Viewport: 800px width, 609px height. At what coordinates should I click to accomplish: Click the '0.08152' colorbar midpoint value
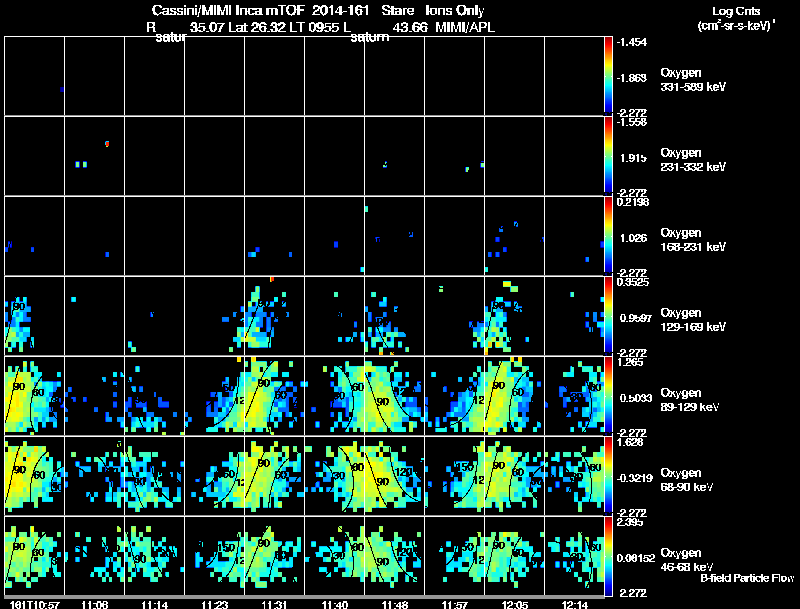636,558
